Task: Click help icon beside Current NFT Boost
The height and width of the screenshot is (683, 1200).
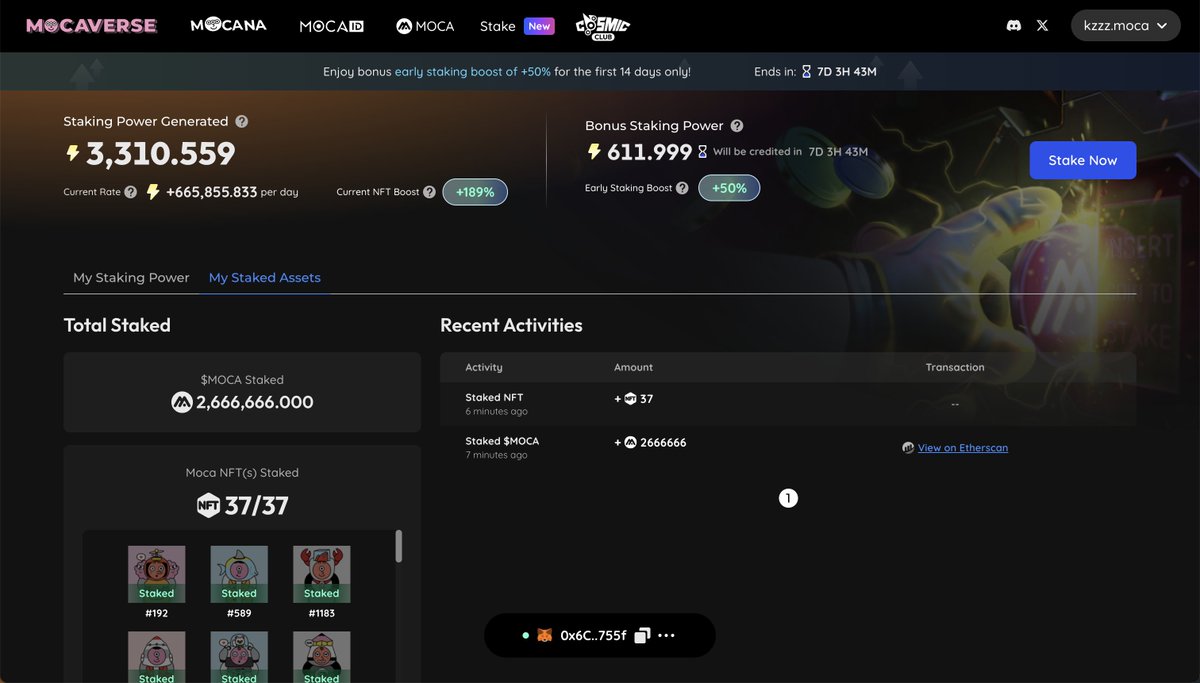Action: point(429,192)
